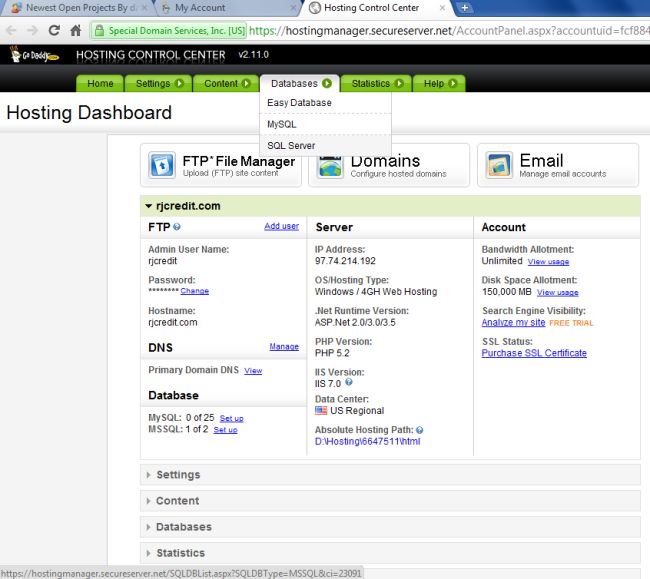
Task: Click the Absolute Hosting Path help icon
Action: 420,430
